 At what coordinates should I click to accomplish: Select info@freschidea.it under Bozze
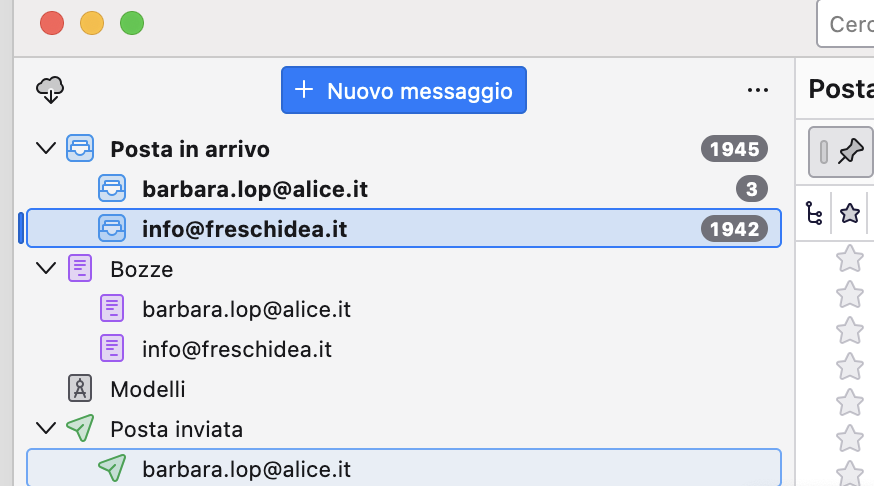[x=237, y=349]
